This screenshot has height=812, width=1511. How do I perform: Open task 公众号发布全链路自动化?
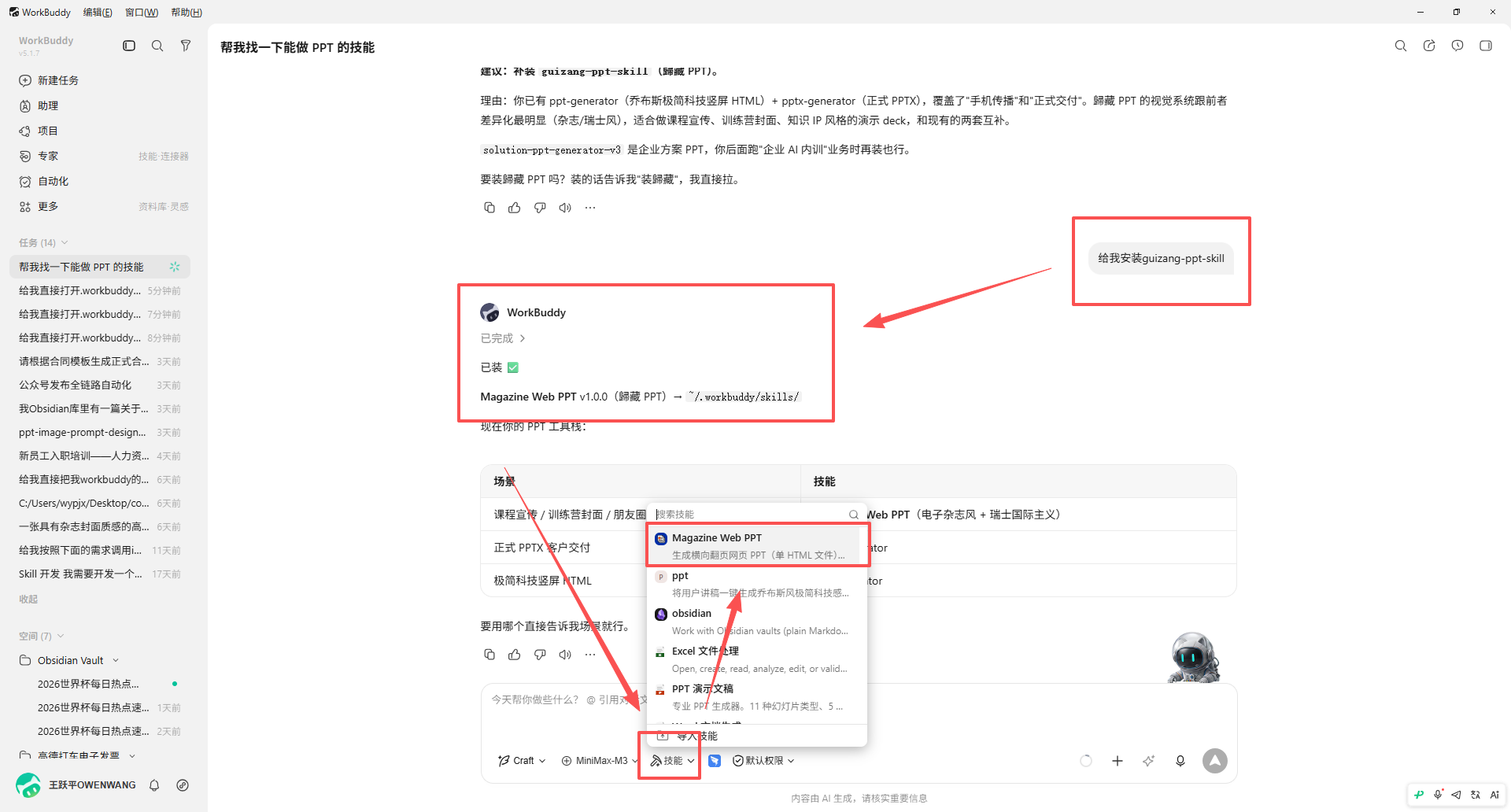click(100, 385)
